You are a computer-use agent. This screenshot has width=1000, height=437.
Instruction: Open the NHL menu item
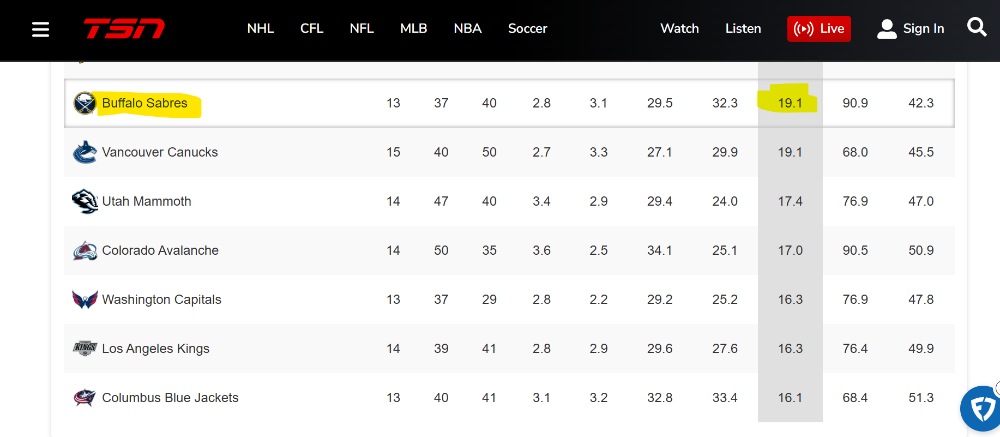click(261, 29)
